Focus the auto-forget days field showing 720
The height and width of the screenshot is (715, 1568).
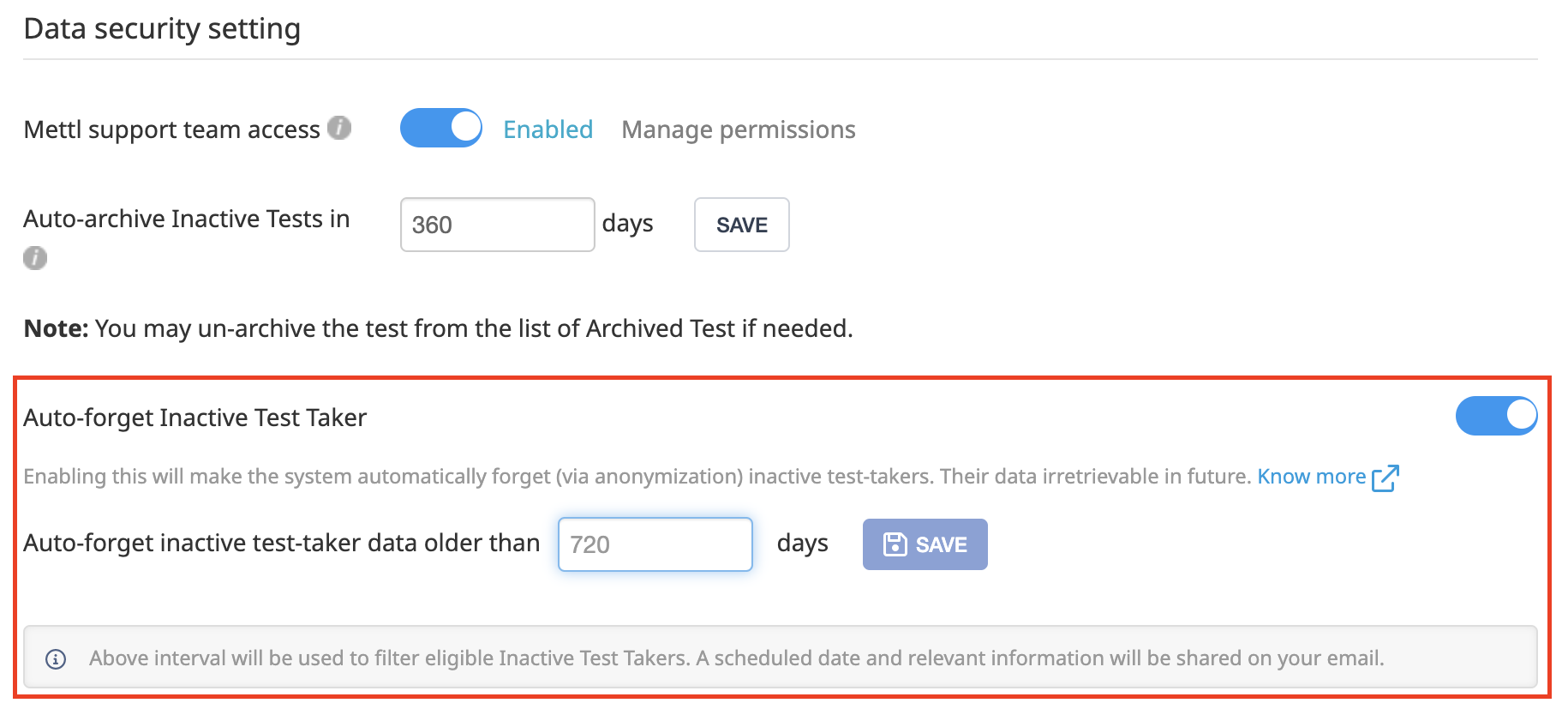point(655,544)
